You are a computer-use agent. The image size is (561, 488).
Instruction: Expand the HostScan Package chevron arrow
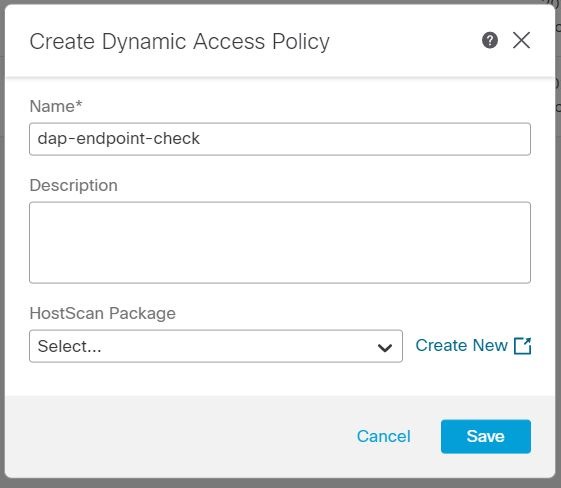coord(385,347)
